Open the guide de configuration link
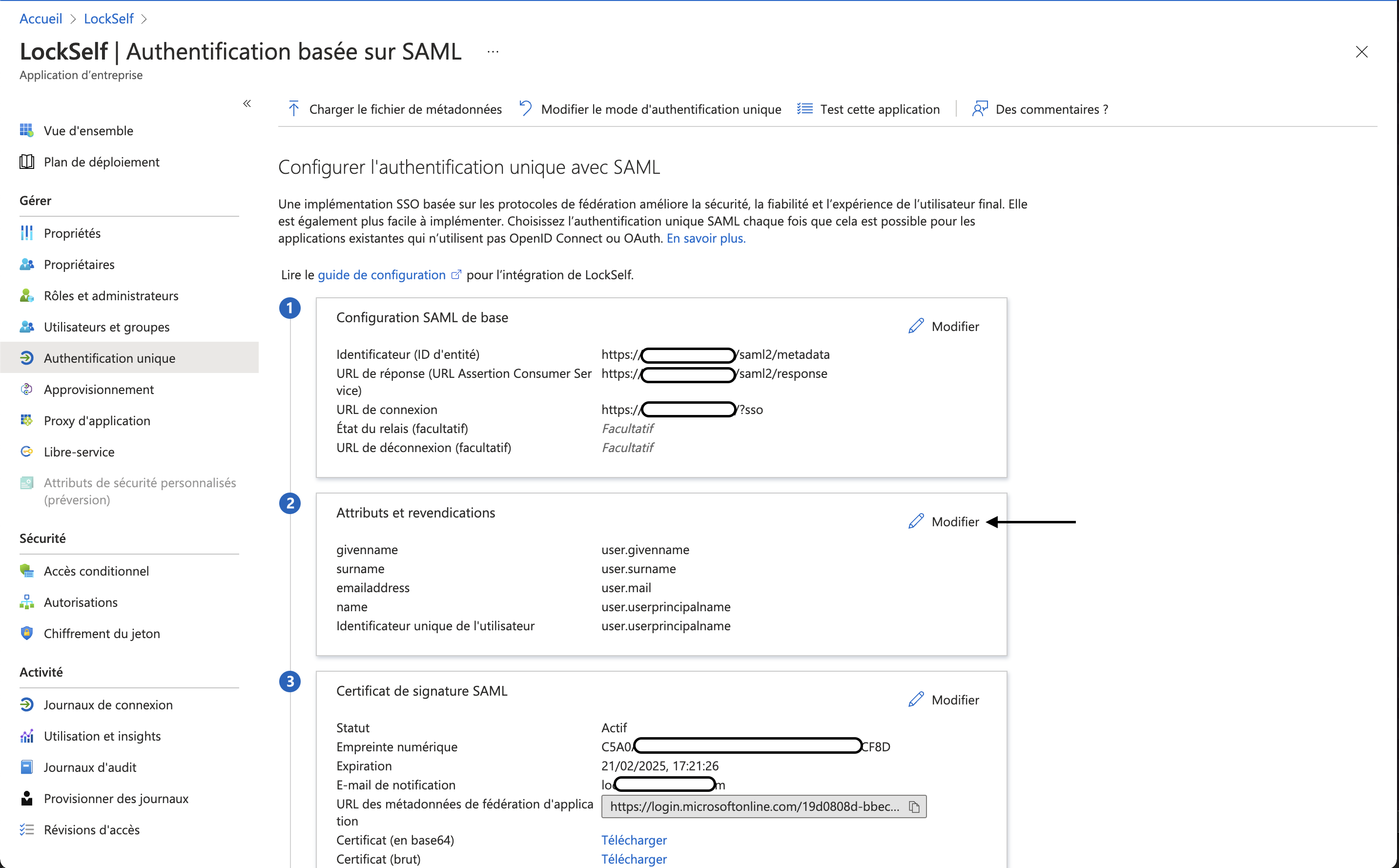 click(382, 274)
